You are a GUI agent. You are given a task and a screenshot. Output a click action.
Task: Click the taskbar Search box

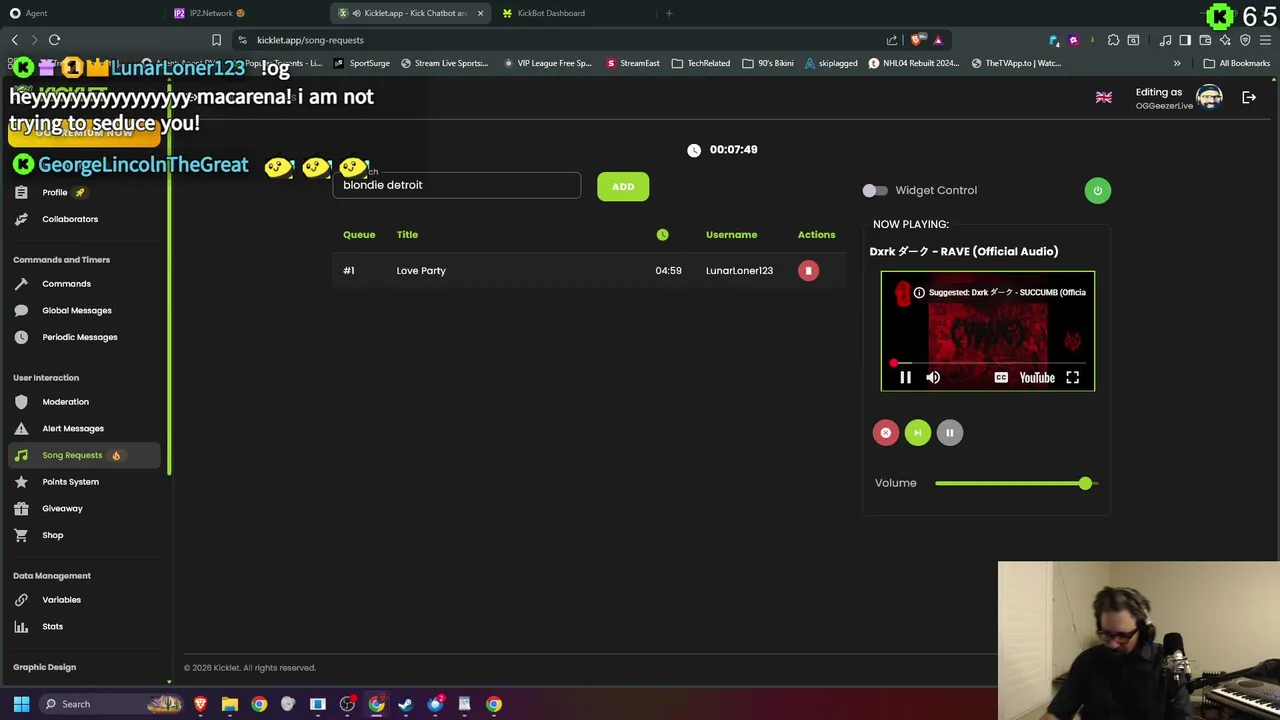pos(110,704)
